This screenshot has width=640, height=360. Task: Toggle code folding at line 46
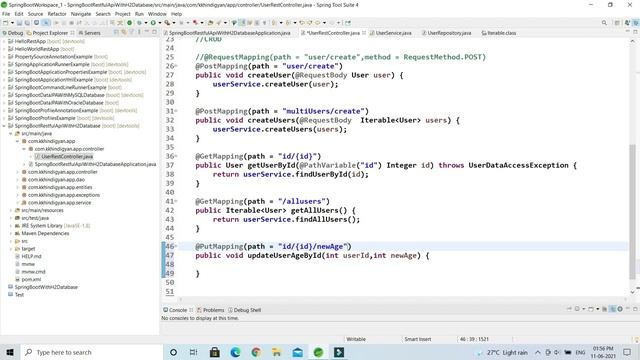176,247
